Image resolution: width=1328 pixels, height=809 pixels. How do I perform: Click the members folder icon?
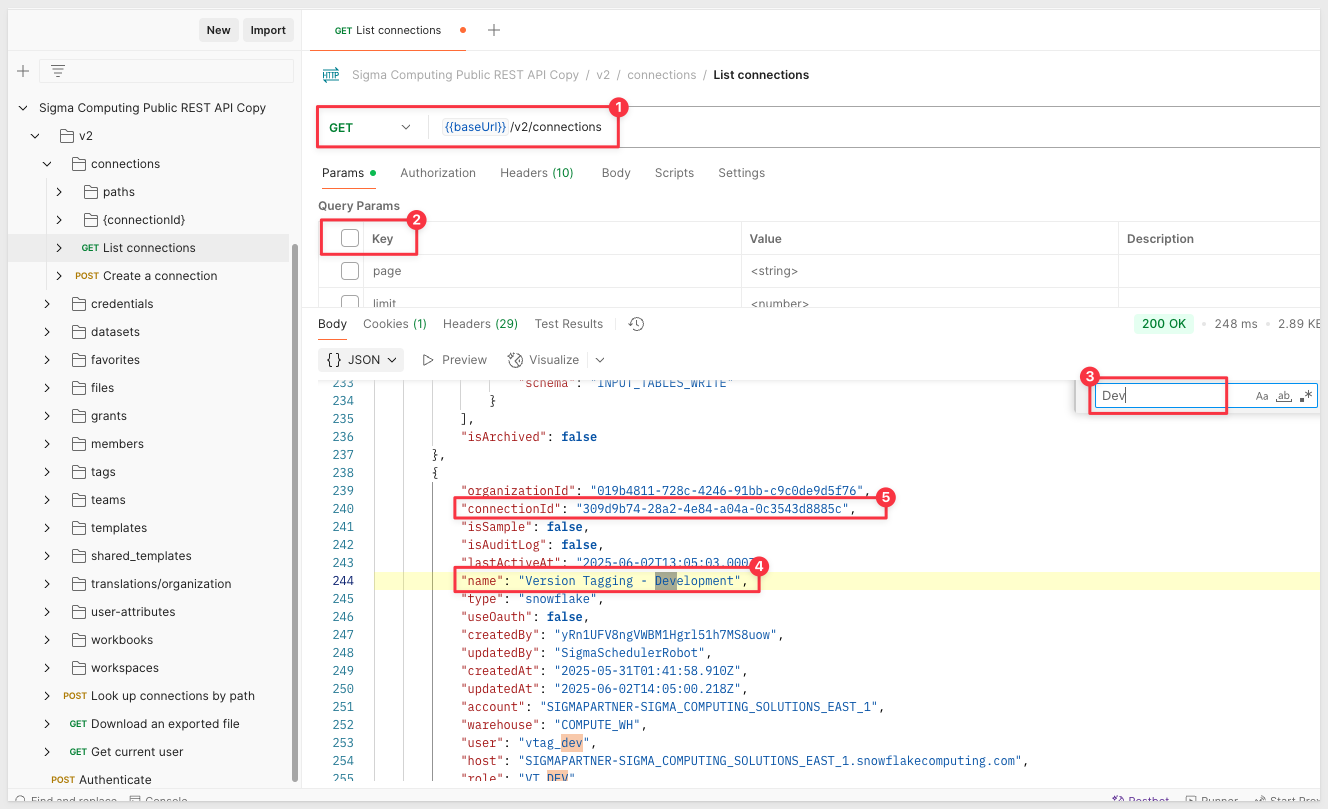[79, 444]
